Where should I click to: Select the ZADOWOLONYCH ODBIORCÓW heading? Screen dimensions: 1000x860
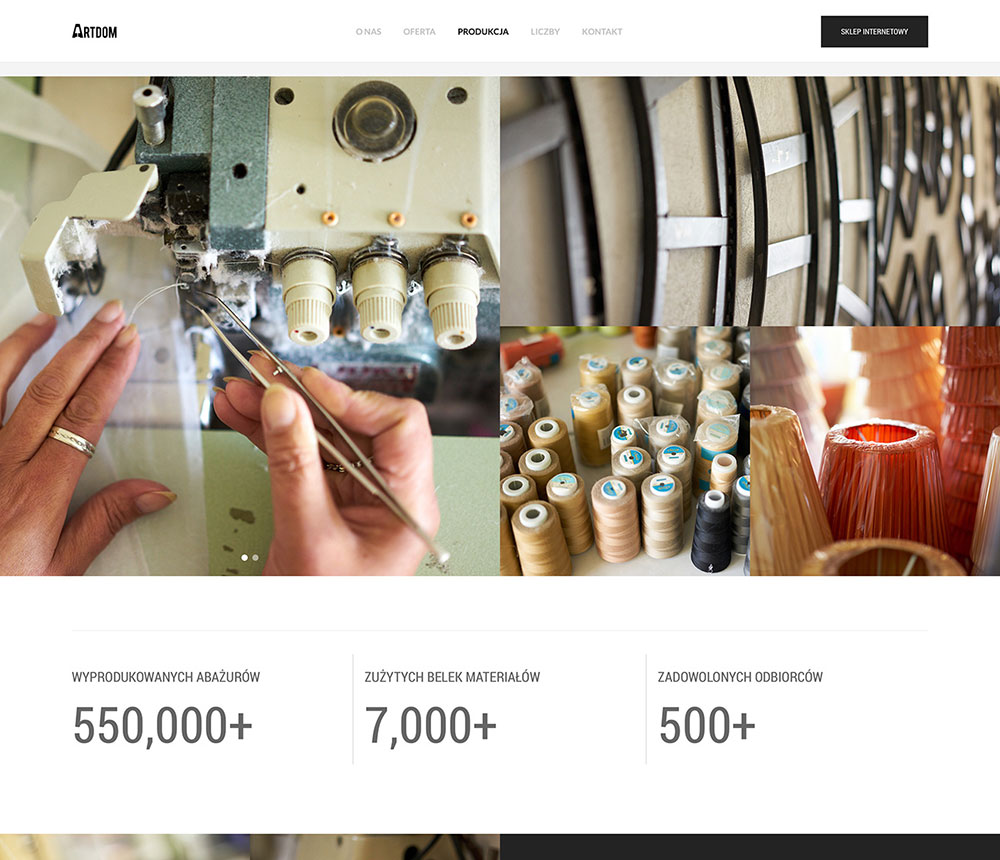click(x=740, y=677)
